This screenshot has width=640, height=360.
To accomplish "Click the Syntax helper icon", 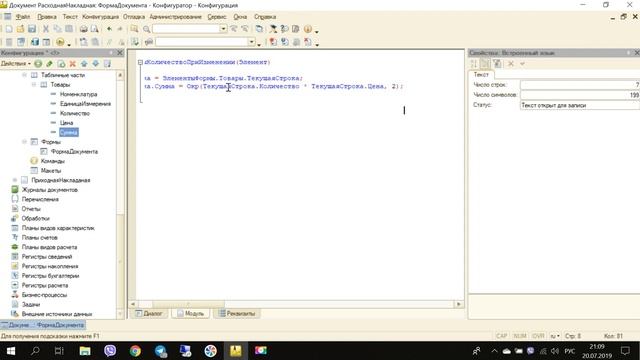I will [273, 29].
